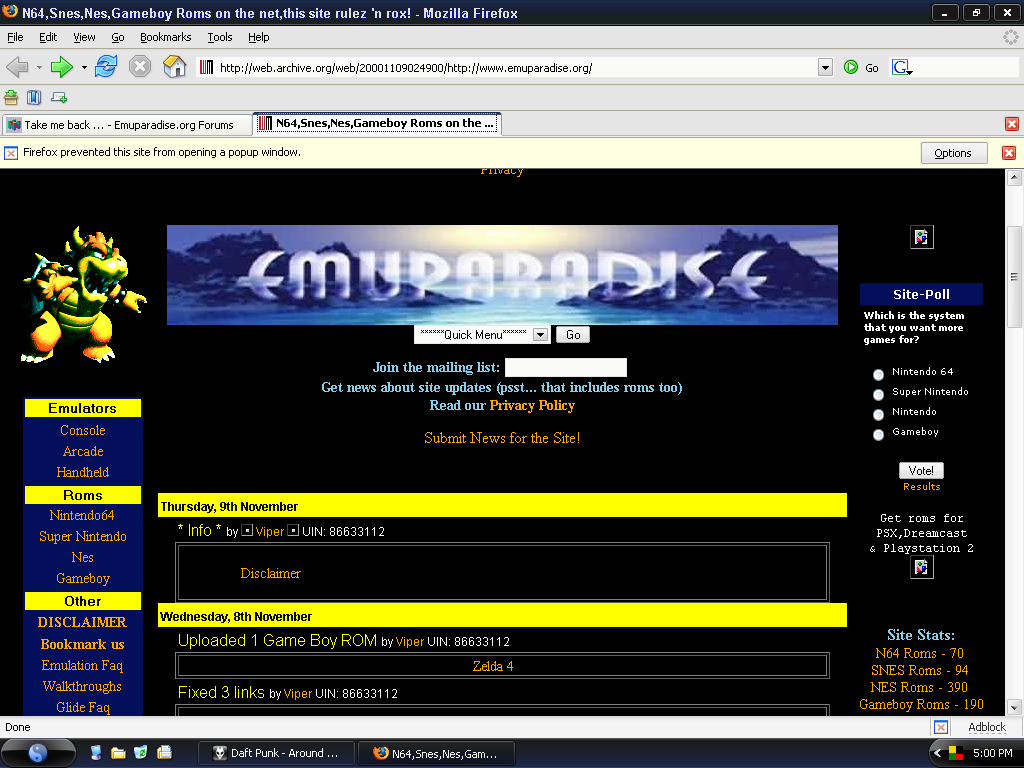
Task: Open the Nintendo64 roms link
Action: (82, 515)
